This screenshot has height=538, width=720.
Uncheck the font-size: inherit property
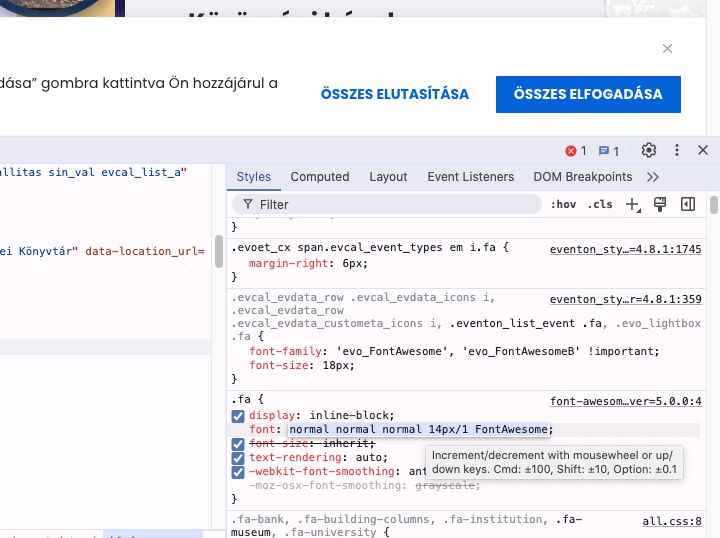click(x=238, y=444)
